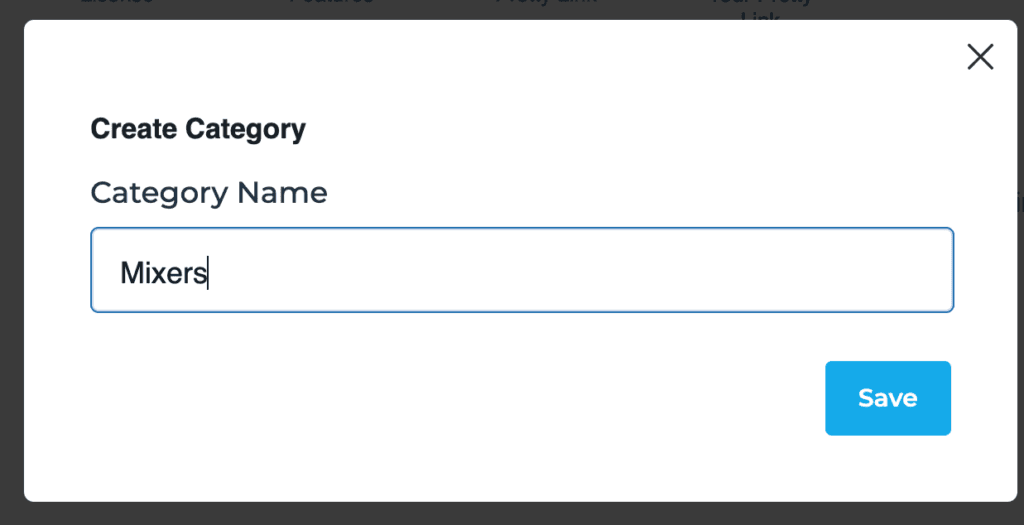The image size is (1024, 525).
Task: Click the hidden Link header behind the dialog
Action: point(760,15)
